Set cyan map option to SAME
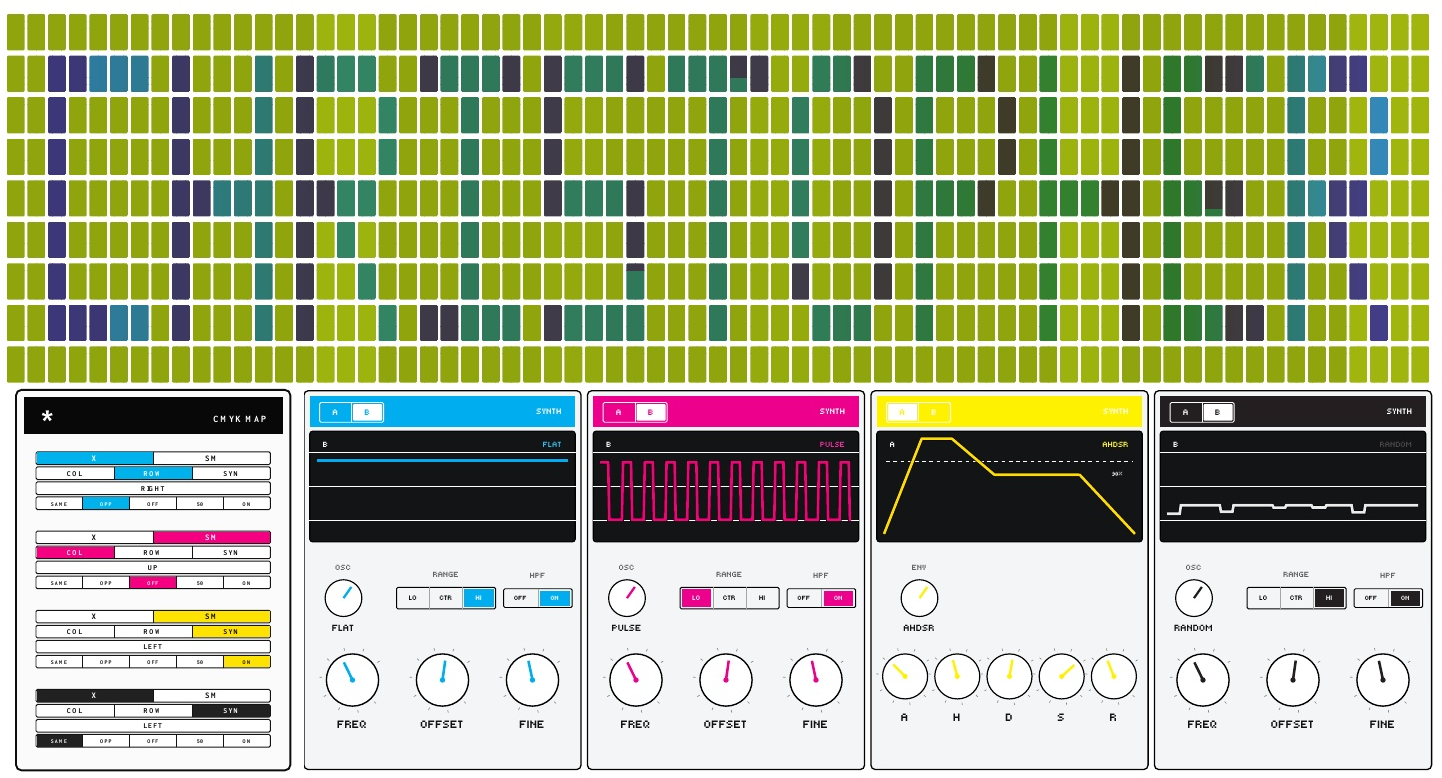This screenshot has height=778, width=1442. coord(59,503)
